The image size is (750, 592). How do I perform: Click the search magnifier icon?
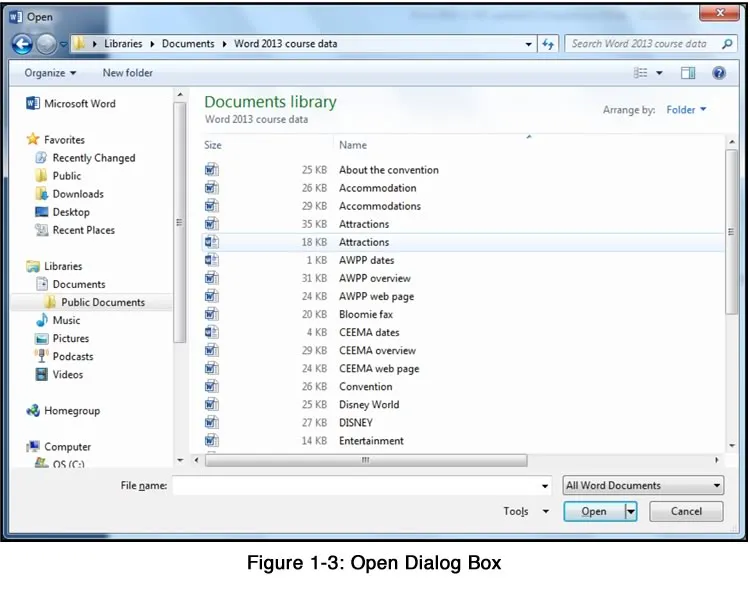(727, 44)
